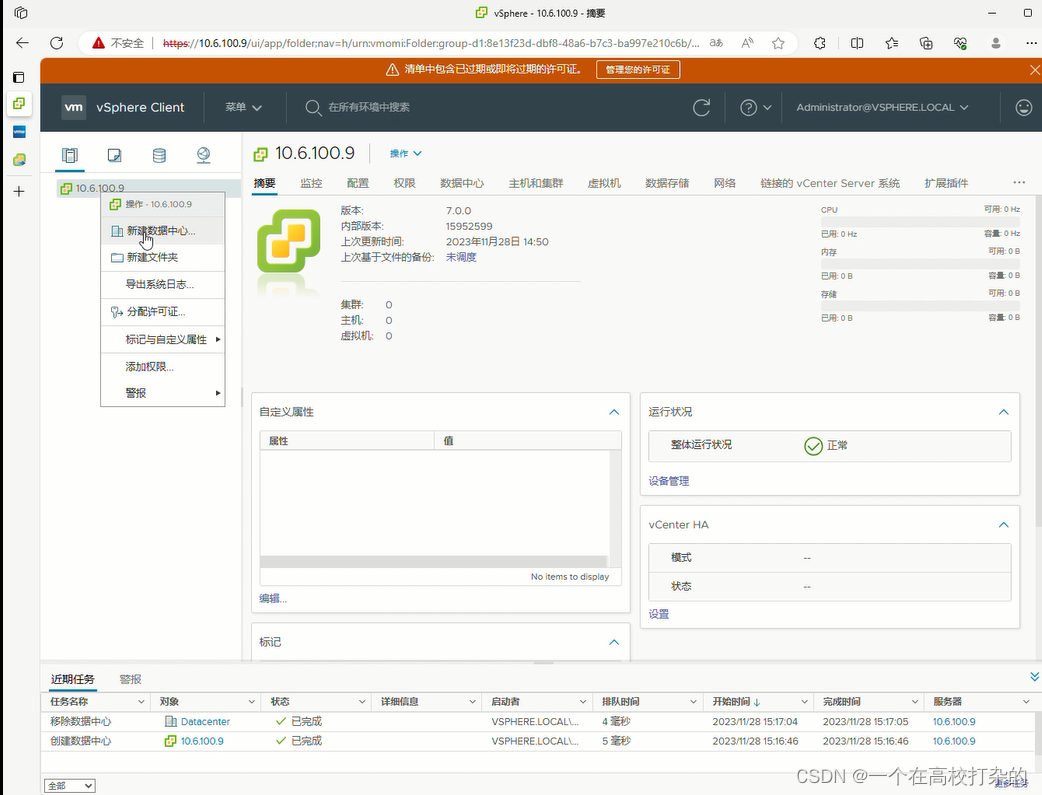Click the 编辑... link under custom attributes
1042x795 pixels.
point(273,598)
